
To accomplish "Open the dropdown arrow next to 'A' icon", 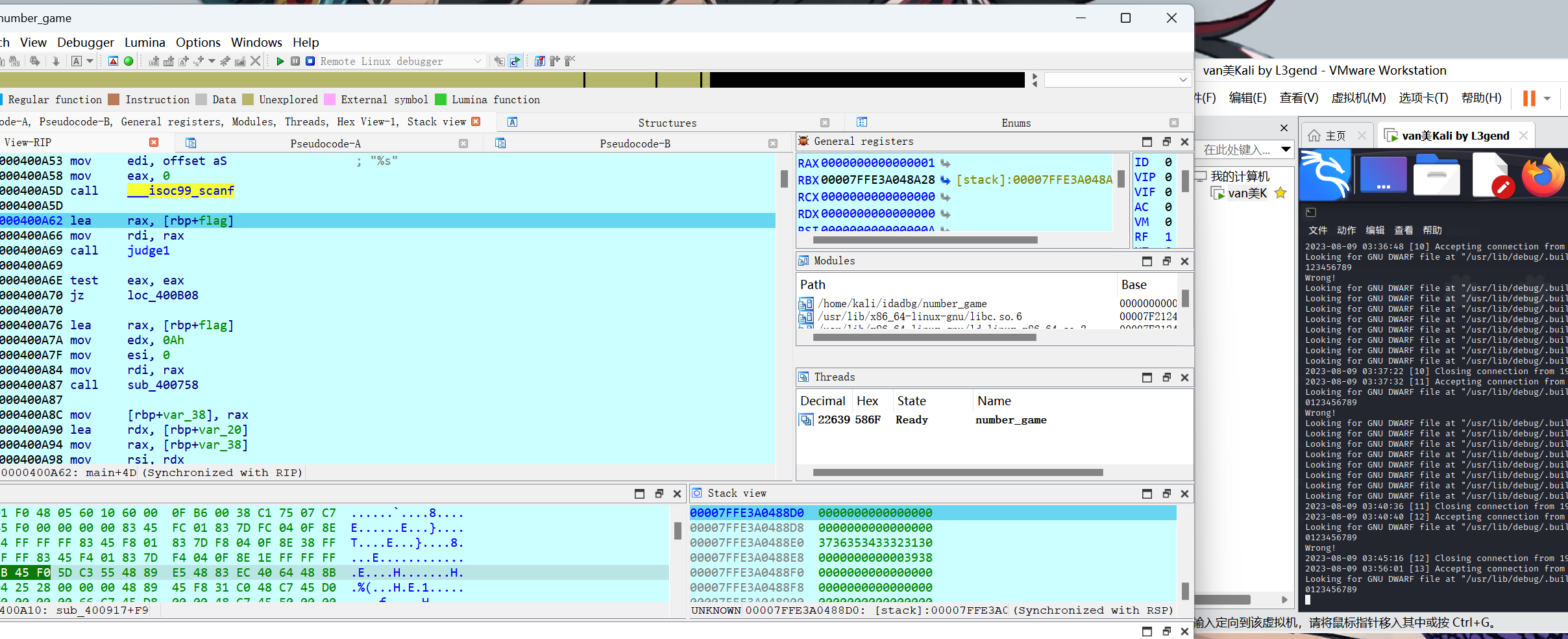I will point(90,61).
